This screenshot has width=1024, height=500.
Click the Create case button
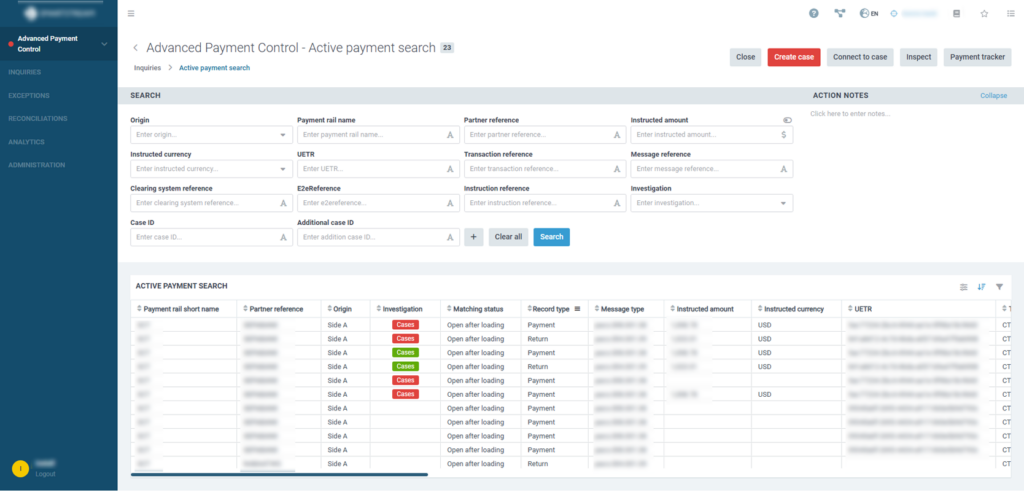793,57
